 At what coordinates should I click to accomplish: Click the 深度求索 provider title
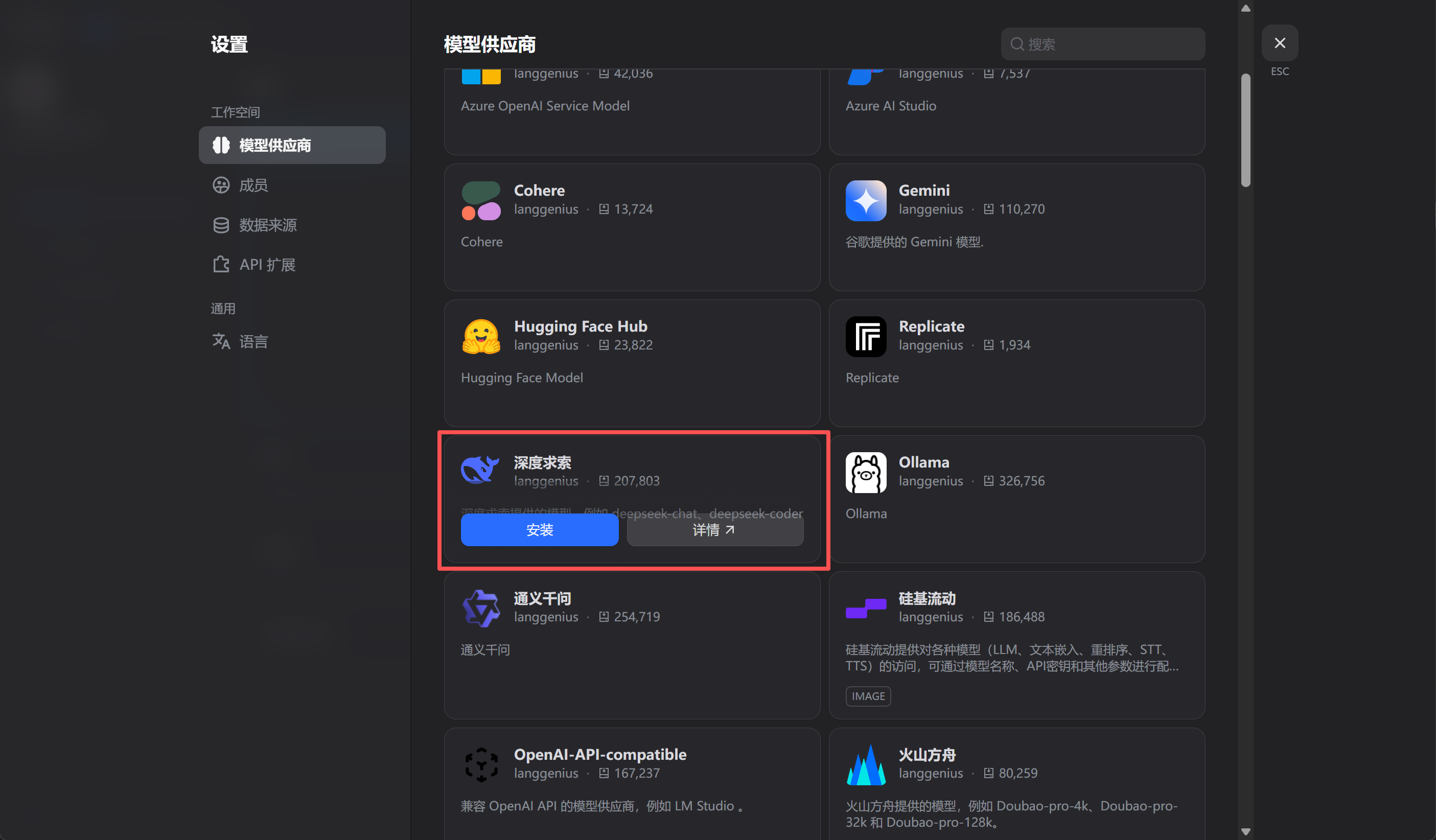[542, 462]
